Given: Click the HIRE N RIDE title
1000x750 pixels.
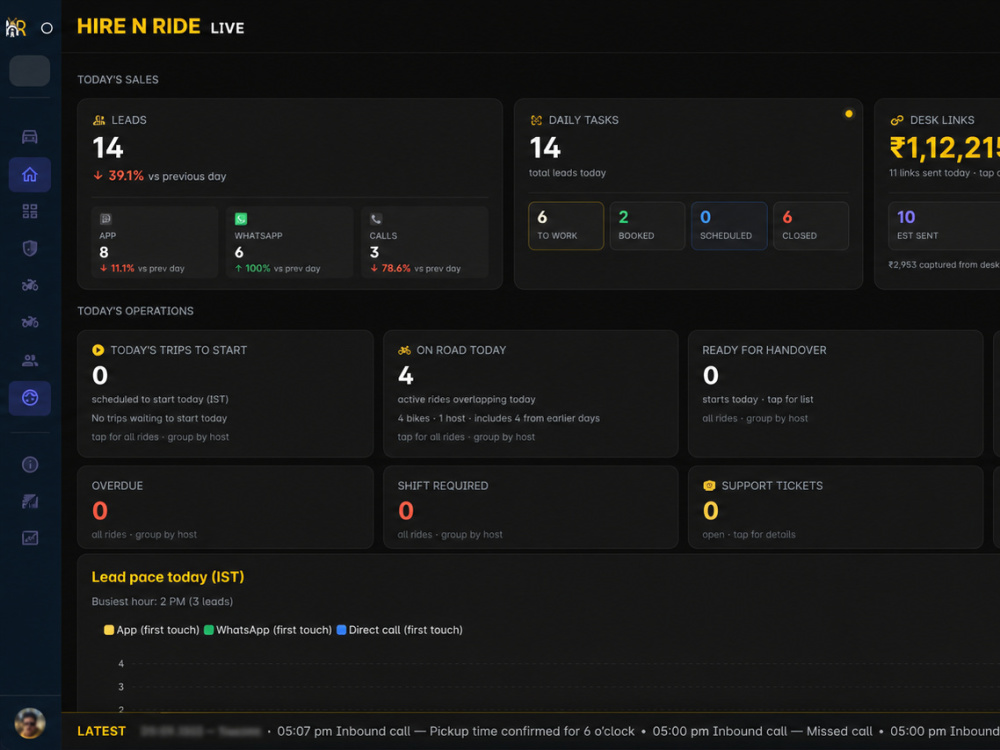Looking at the screenshot, I should (x=138, y=27).
